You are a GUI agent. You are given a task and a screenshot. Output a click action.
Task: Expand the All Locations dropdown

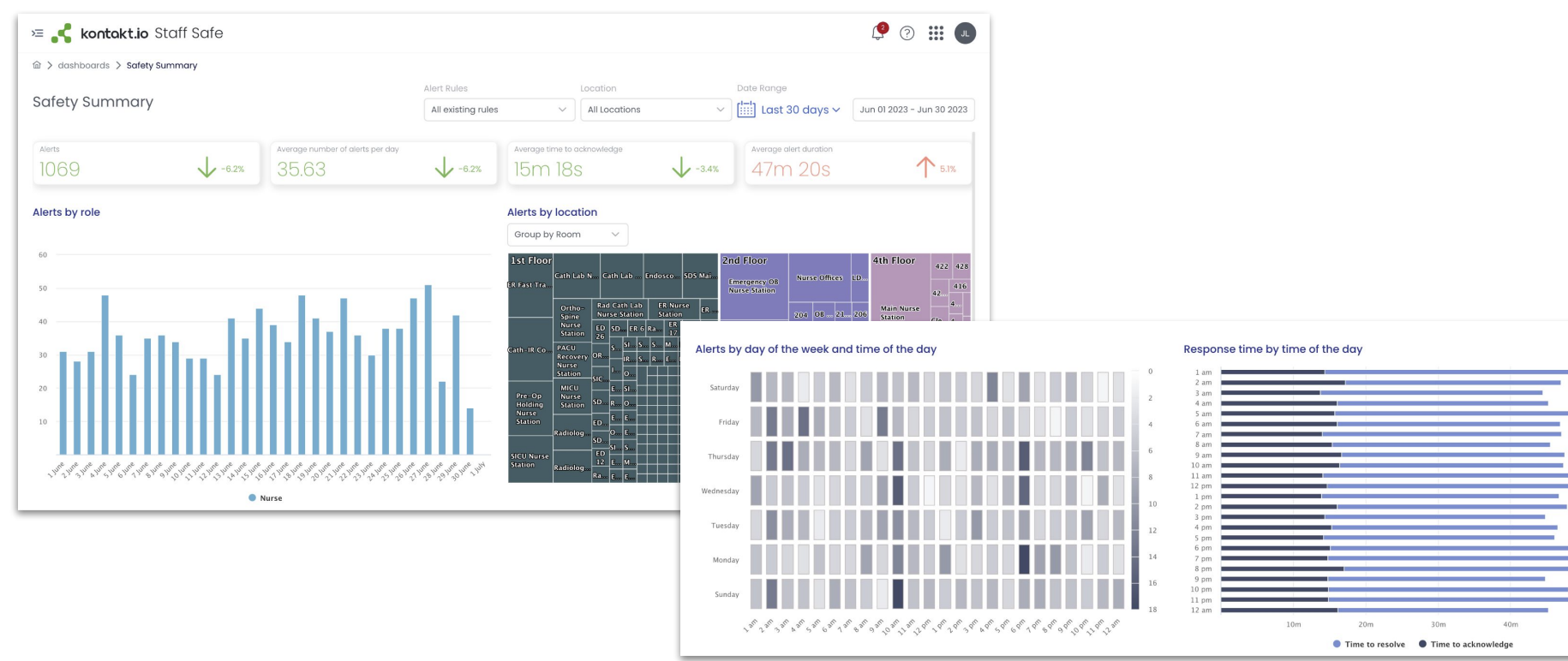pos(655,110)
